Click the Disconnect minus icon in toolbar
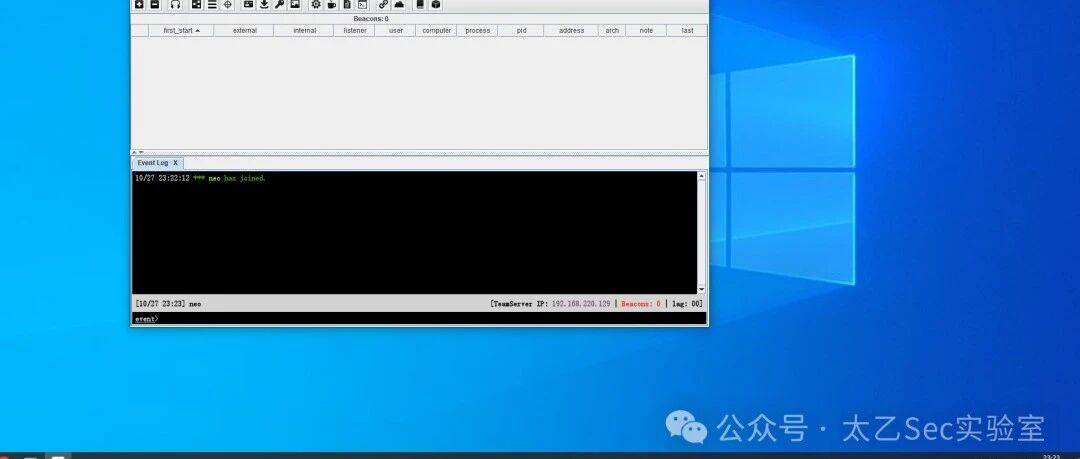The height and width of the screenshot is (459, 1080). click(x=154, y=5)
